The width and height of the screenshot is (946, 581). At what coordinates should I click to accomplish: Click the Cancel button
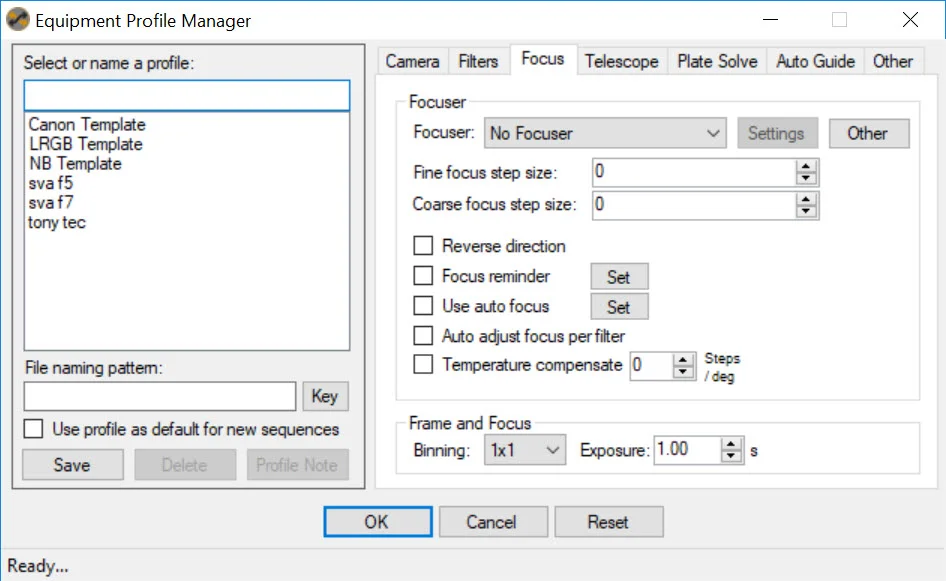point(493,522)
